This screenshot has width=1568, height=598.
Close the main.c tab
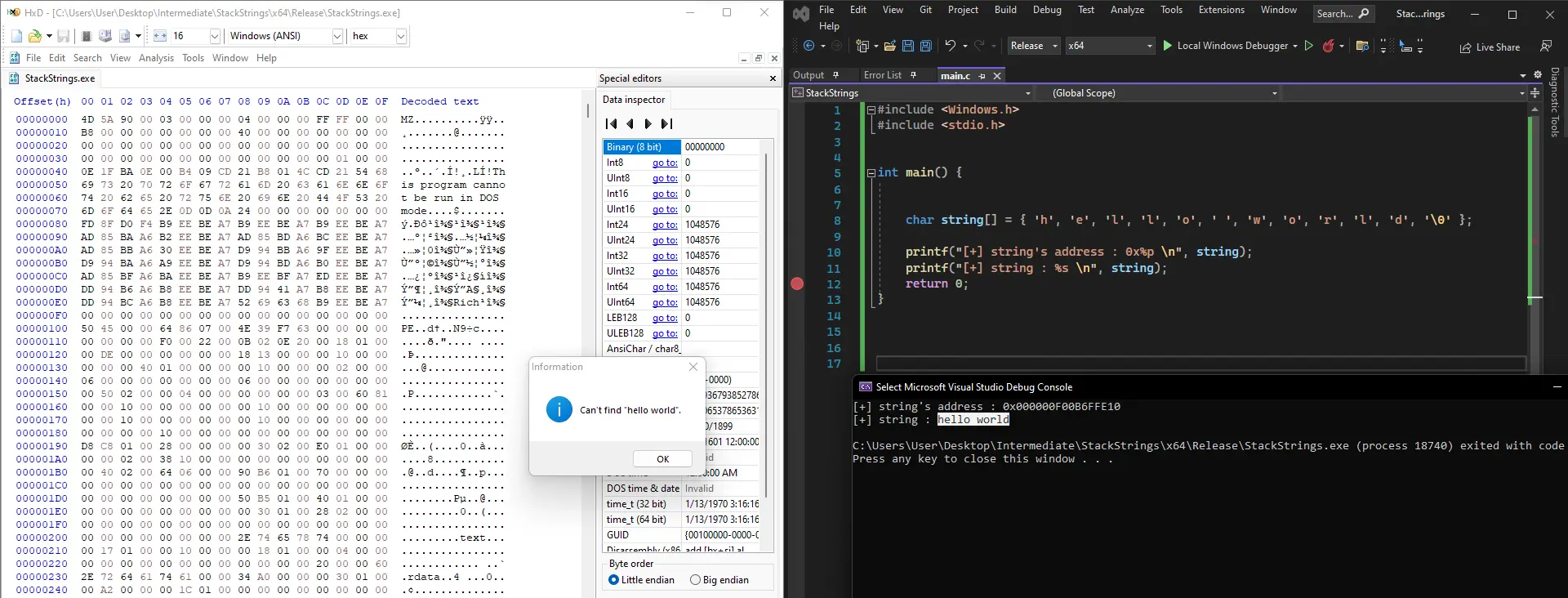(997, 76)
